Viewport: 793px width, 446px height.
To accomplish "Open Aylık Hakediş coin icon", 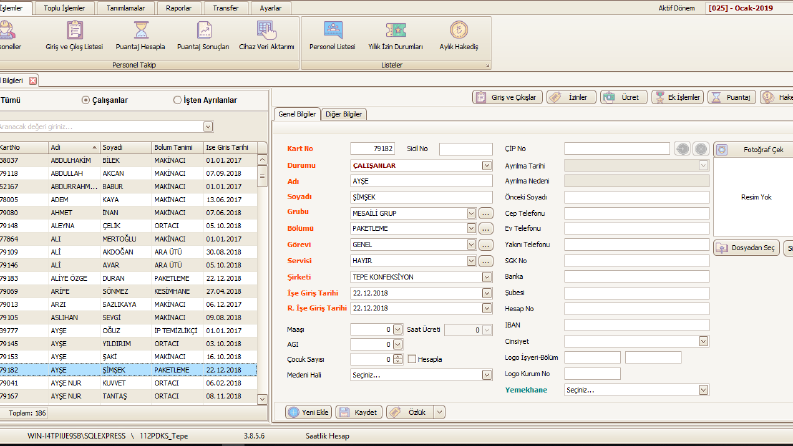I will coord(459,35).
